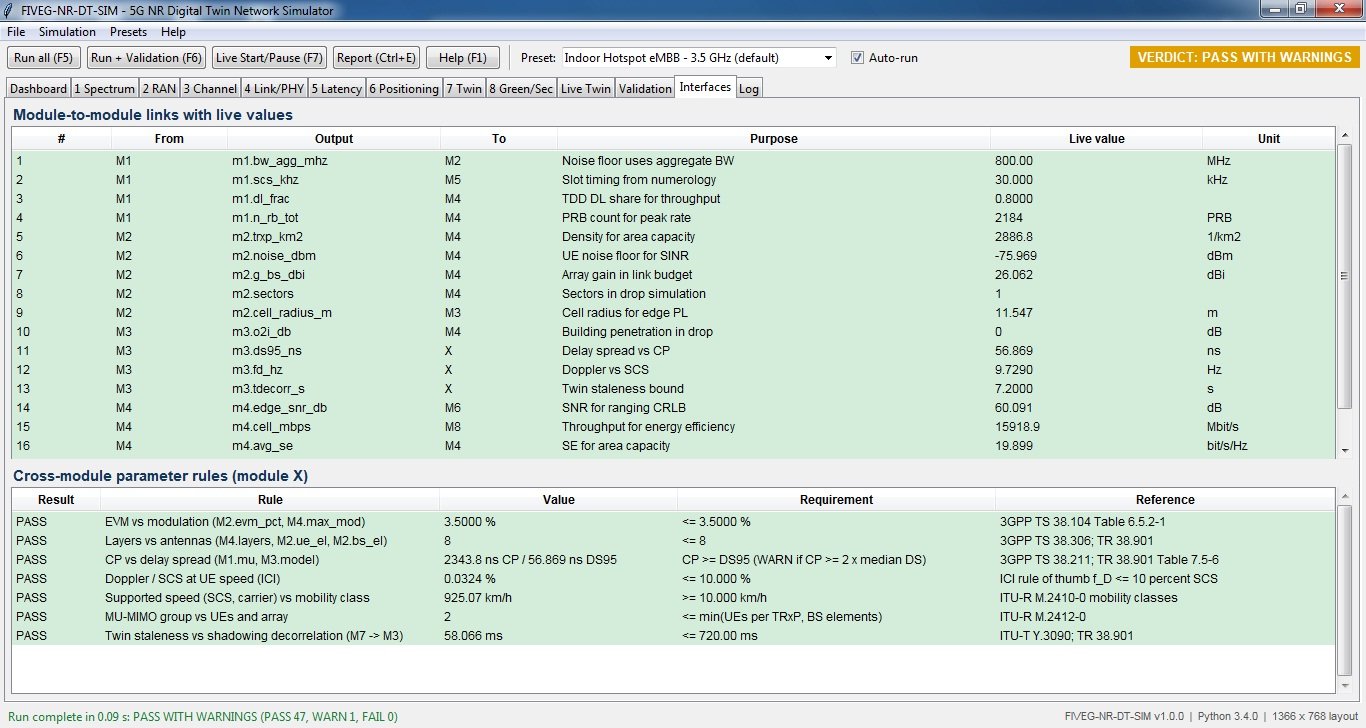
Task: Switch to the Dashboard tab
Action: coord(39,89)
